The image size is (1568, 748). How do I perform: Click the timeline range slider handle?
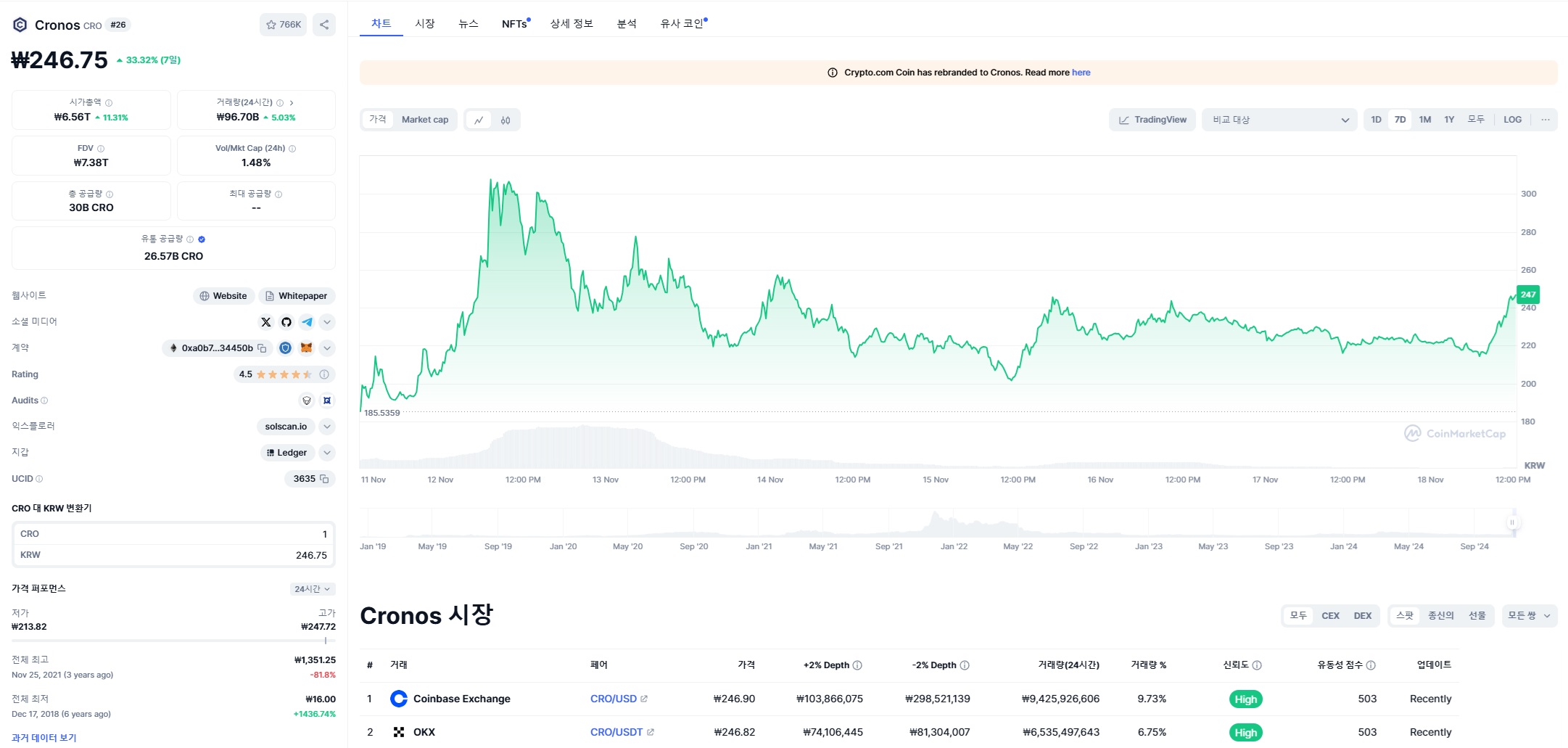[1512, 522]
